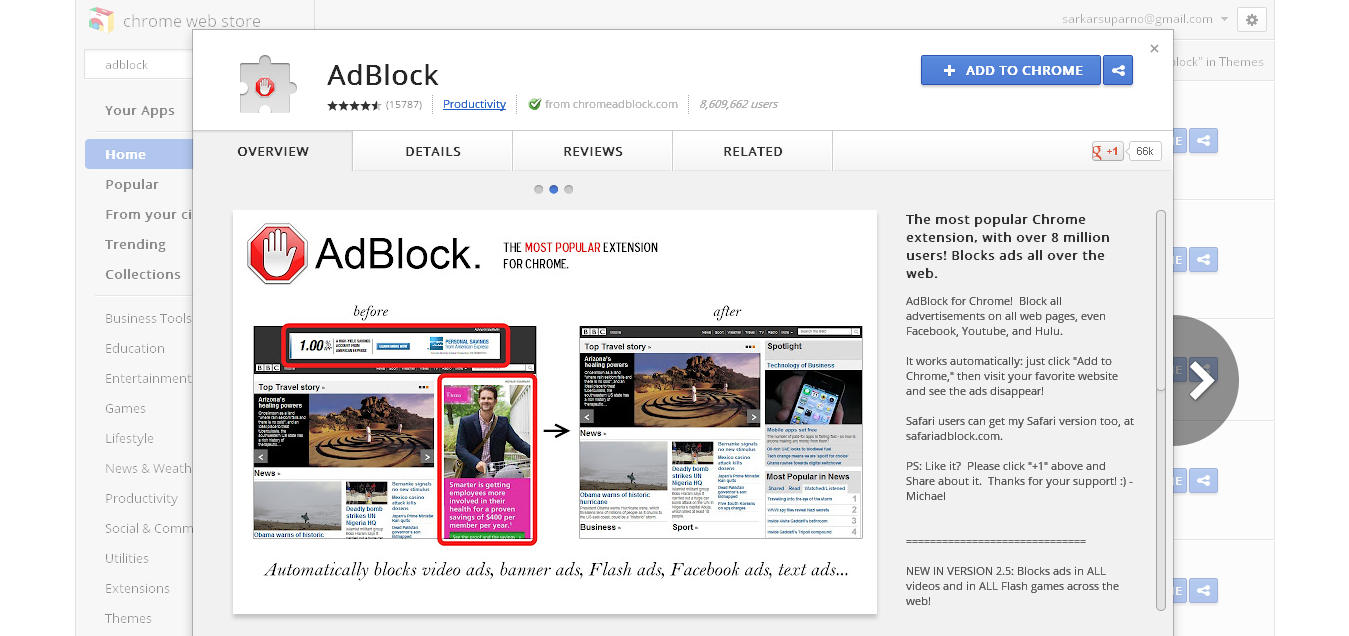Click the 15787 ratings count

point(404,104)
